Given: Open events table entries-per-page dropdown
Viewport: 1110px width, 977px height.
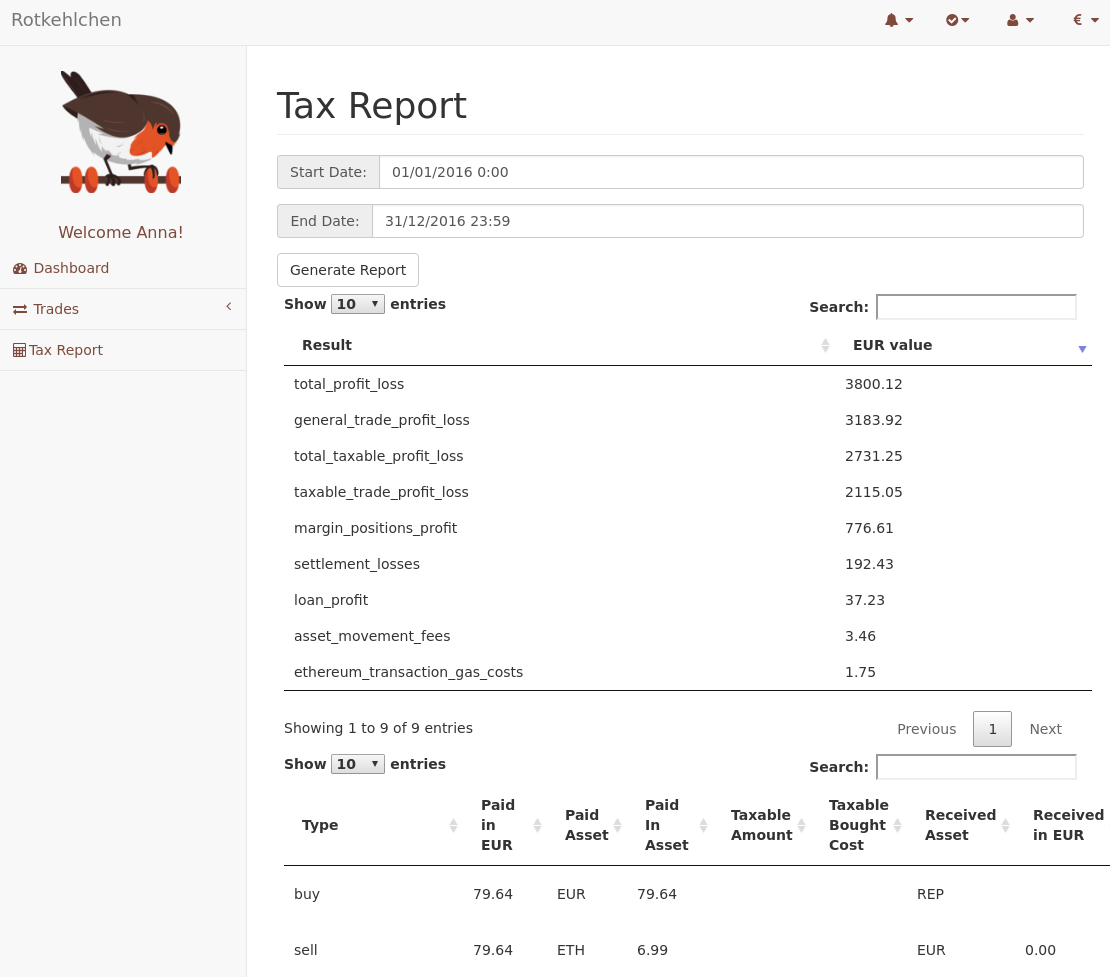Looking at the screenshot, I should (x=357, y=764).
